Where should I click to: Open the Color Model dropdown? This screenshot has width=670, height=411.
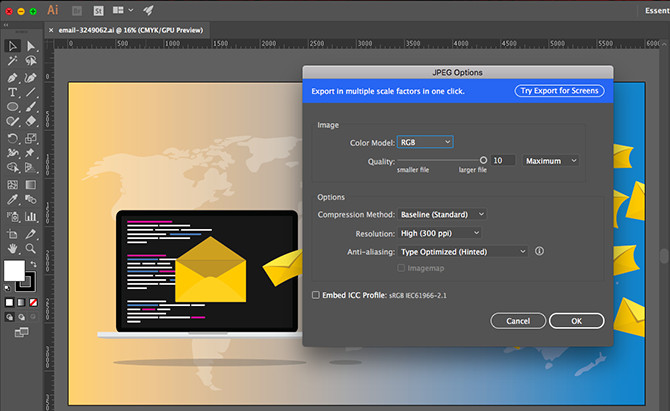pos(425,142)
